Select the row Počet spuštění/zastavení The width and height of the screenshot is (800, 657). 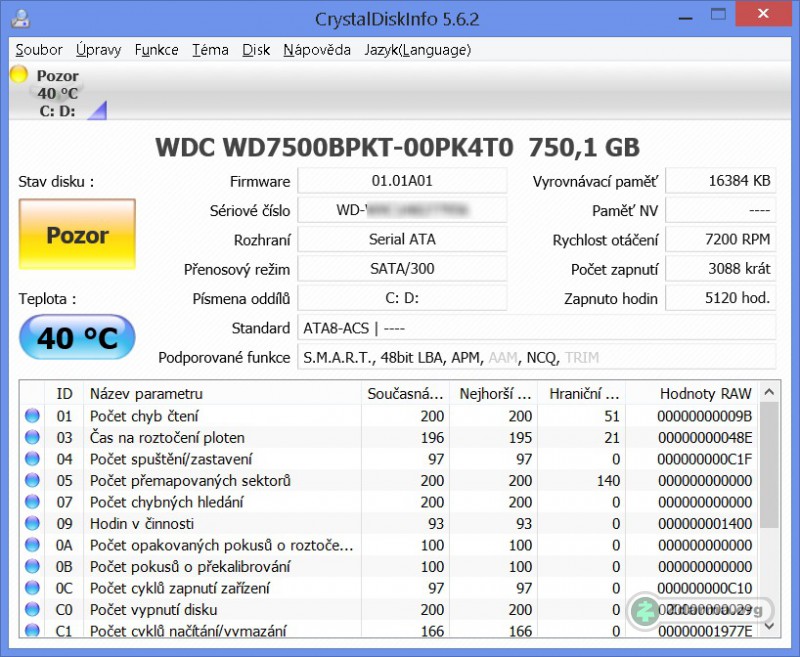389,459
